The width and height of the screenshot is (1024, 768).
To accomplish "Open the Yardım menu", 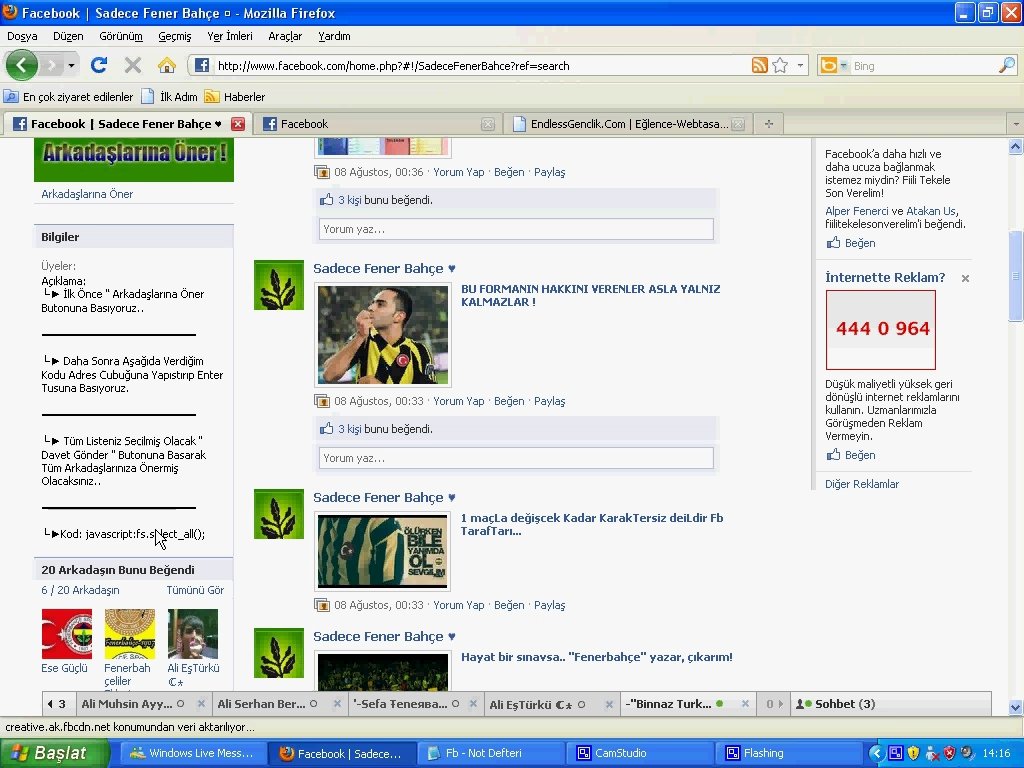I will tap(334, 36).
